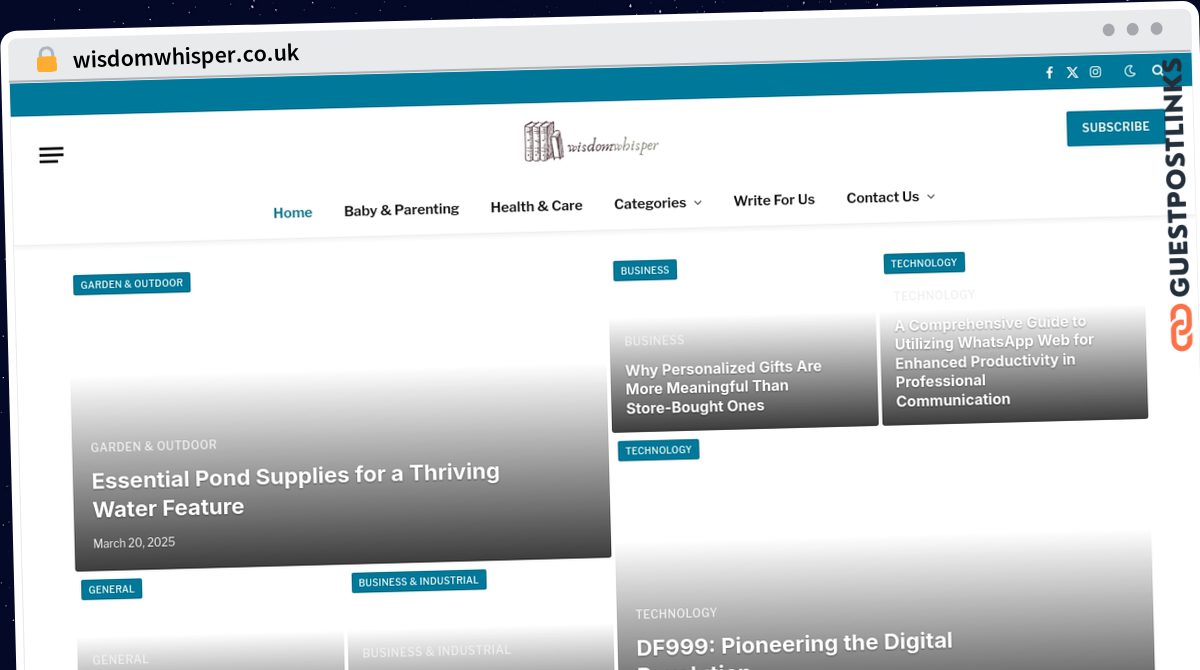Click GARDEN & OUTDOOR label above pond title

(154, 446)
